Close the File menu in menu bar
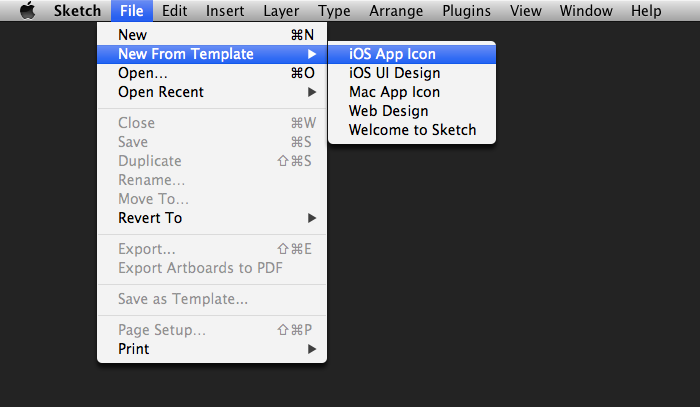700x407 pixels. click(x=132, y=10)
